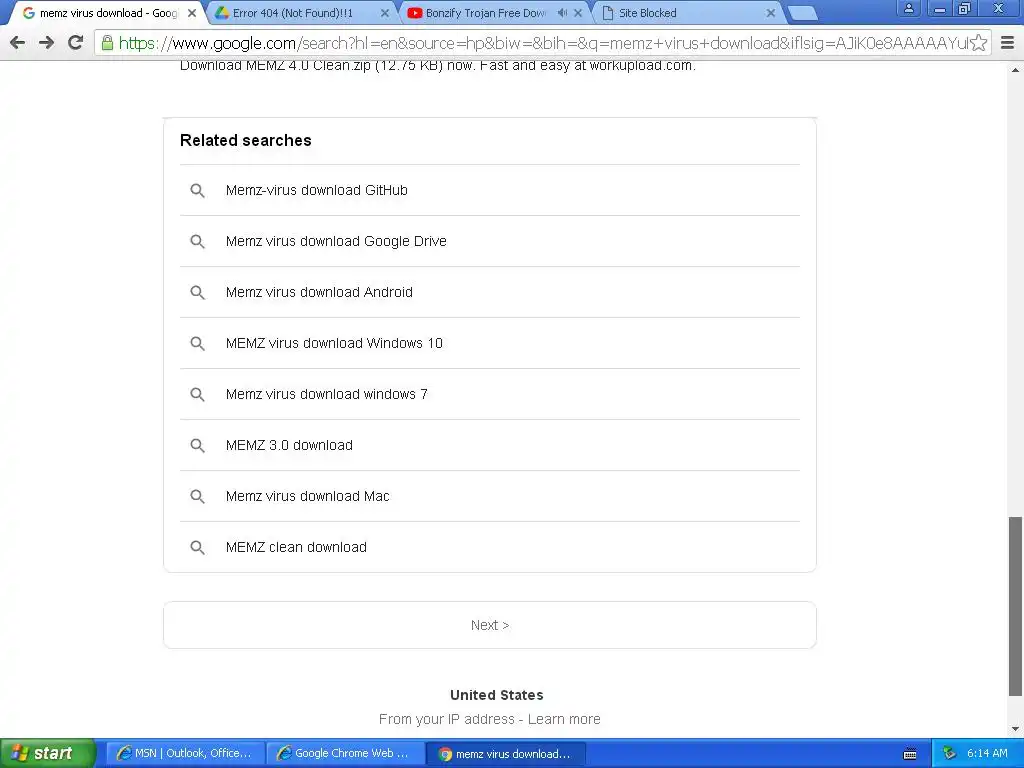Image resolution: width=1024 pixels, height=768 pixels.
Task: Go to next results page with Next >
Action: 490,625
